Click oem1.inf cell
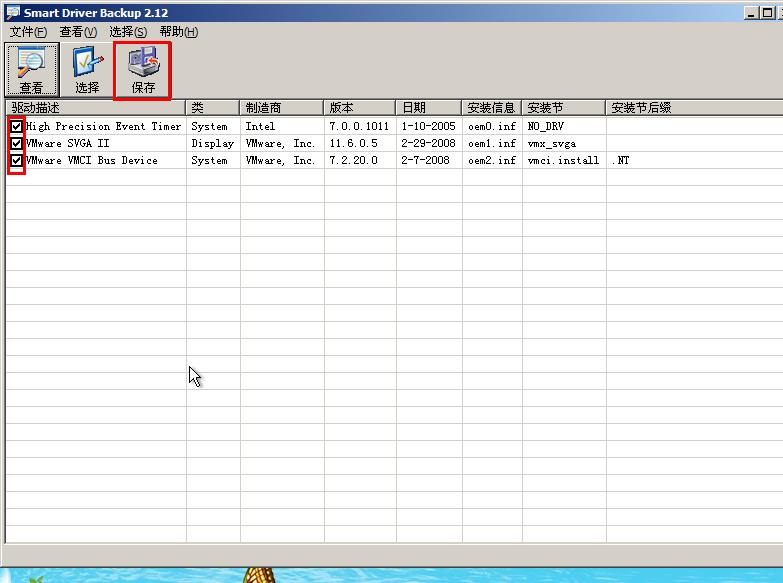The height and width of the screenshot is (583, 783). [x=492, y=143]
